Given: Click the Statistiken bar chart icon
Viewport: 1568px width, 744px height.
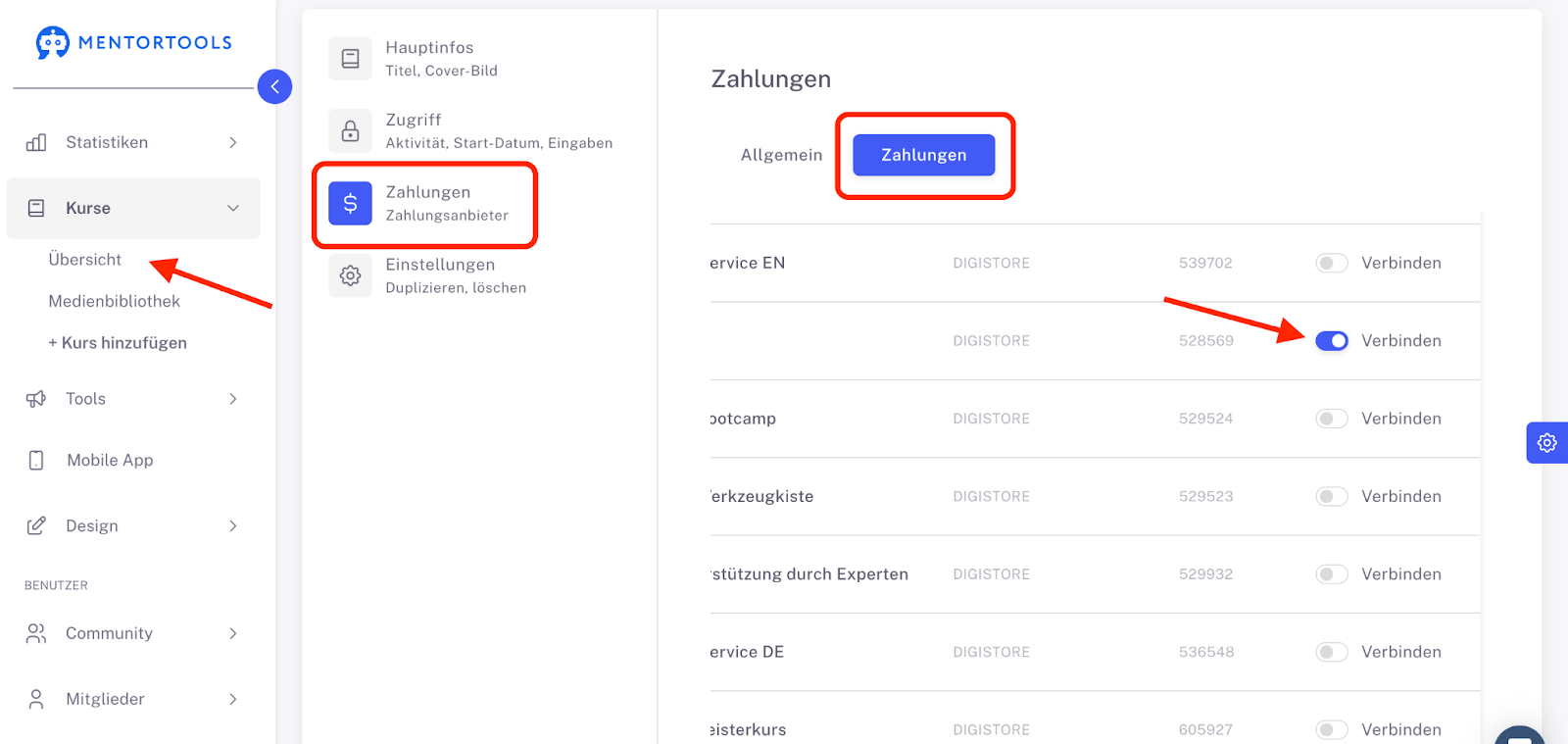Looking at the screenshot, I should click(36, 143).
